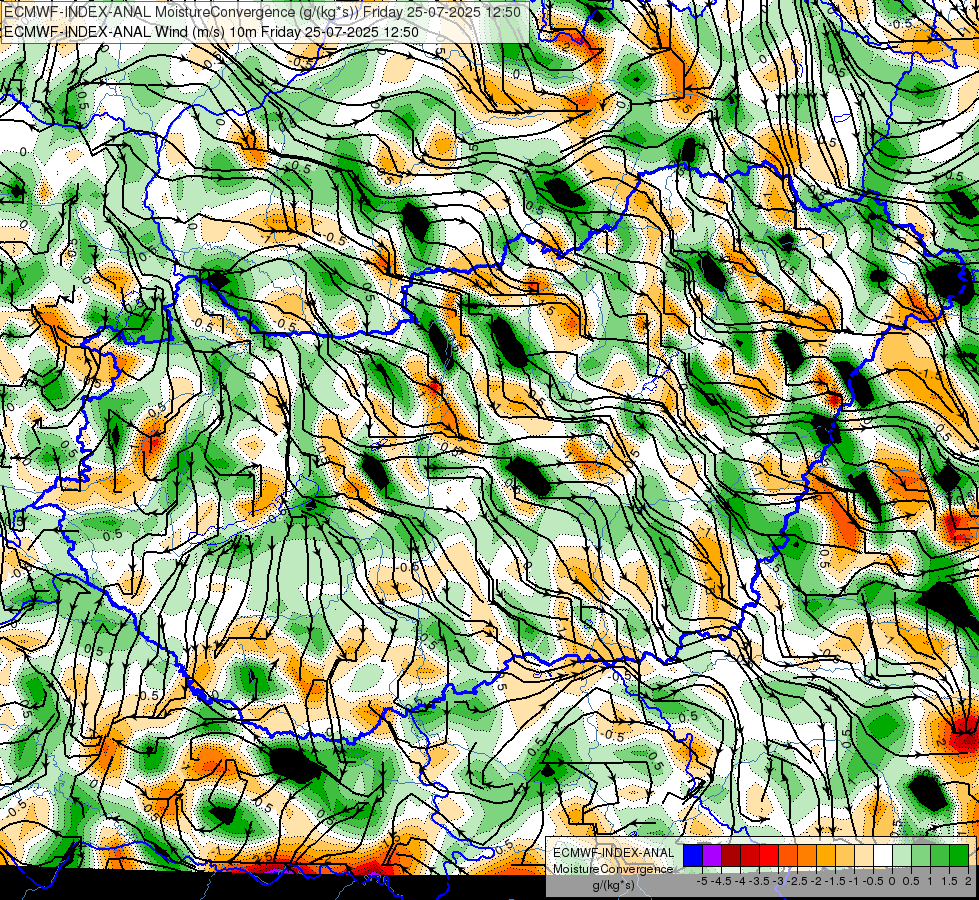Click the -2.5 tick label in legend
The width and height of the screenshot is (979, 900).
point(796,881)
